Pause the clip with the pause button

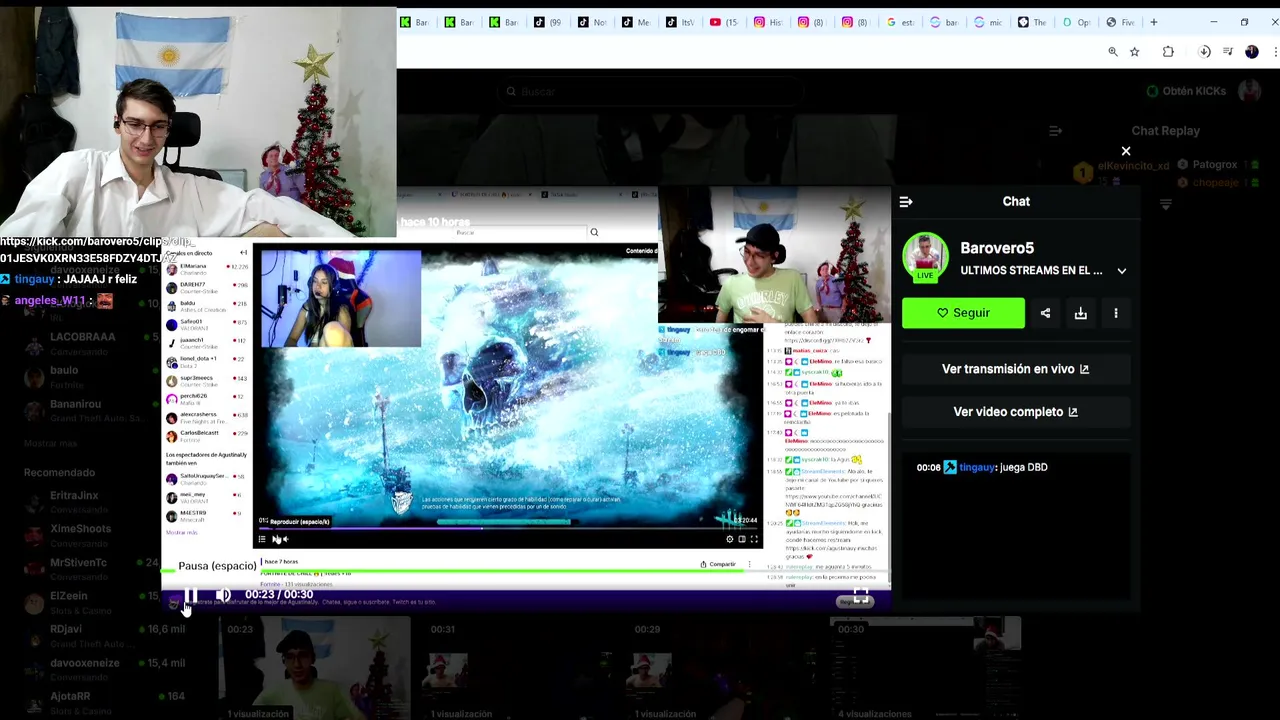190,595
